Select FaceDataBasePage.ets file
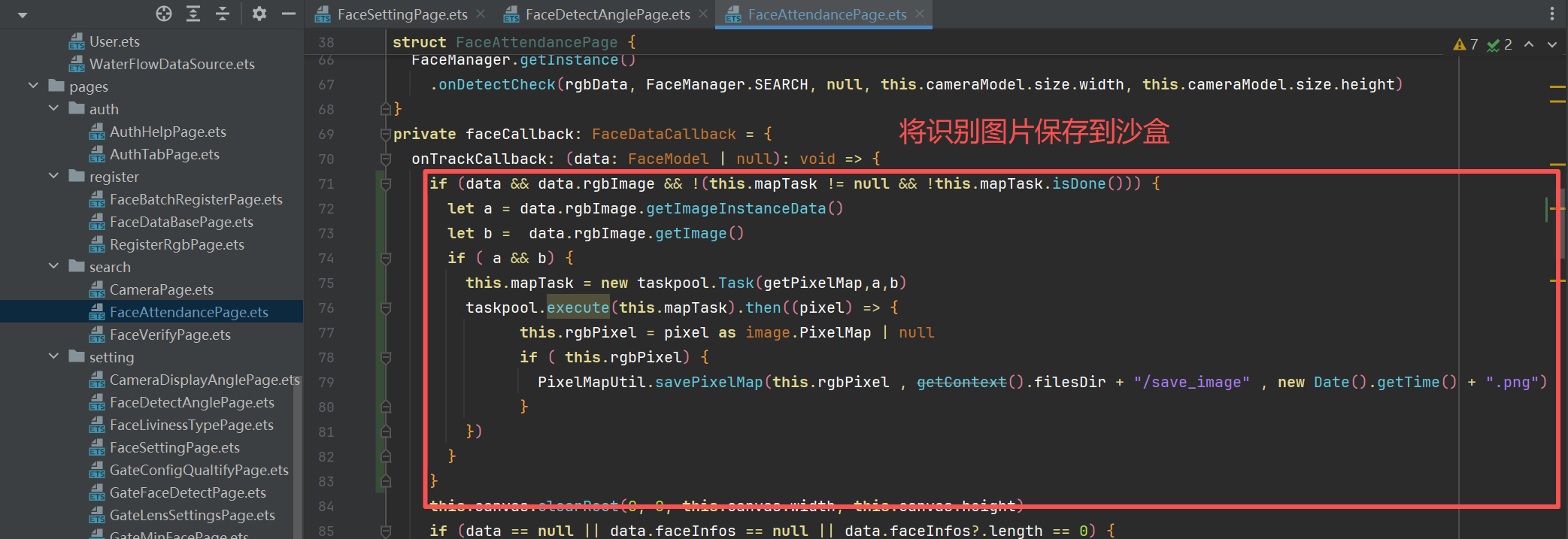The image size is (1568, 539). (x=181, y=222)
